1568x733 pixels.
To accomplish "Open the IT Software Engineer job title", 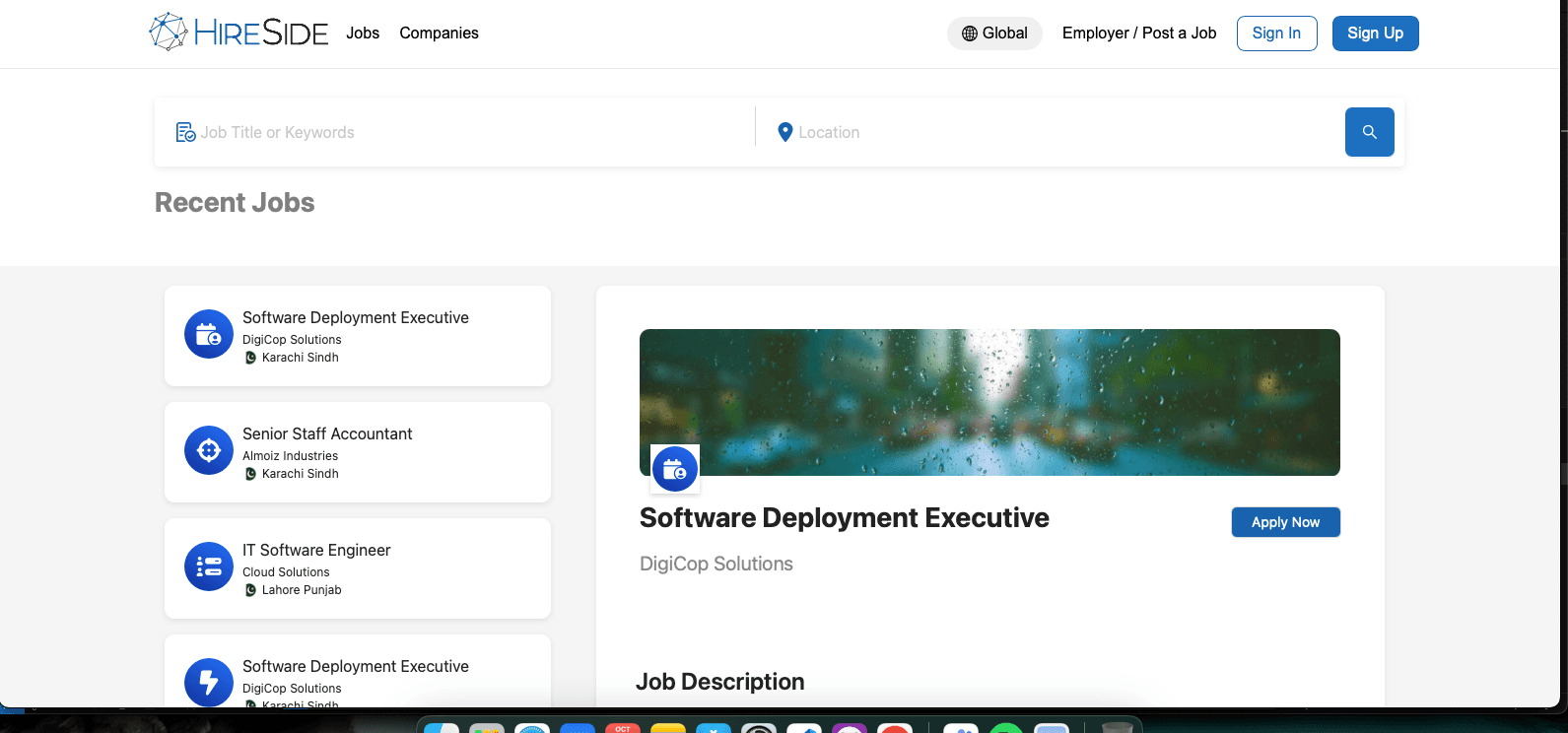I will click(316, 550).
